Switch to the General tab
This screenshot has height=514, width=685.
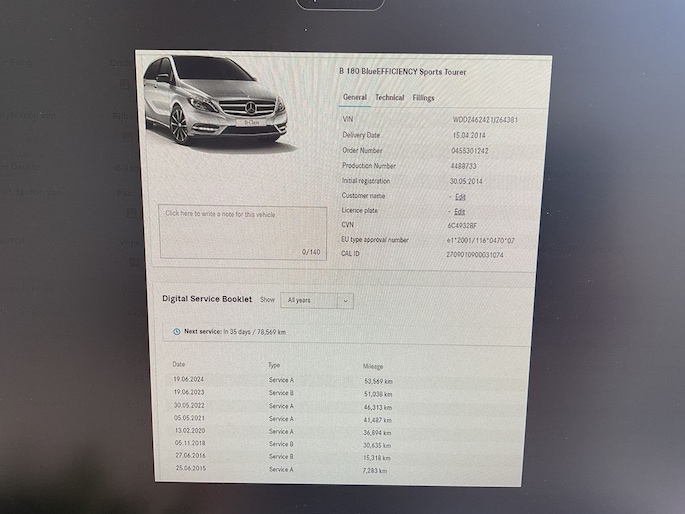(x=355, y=98)
